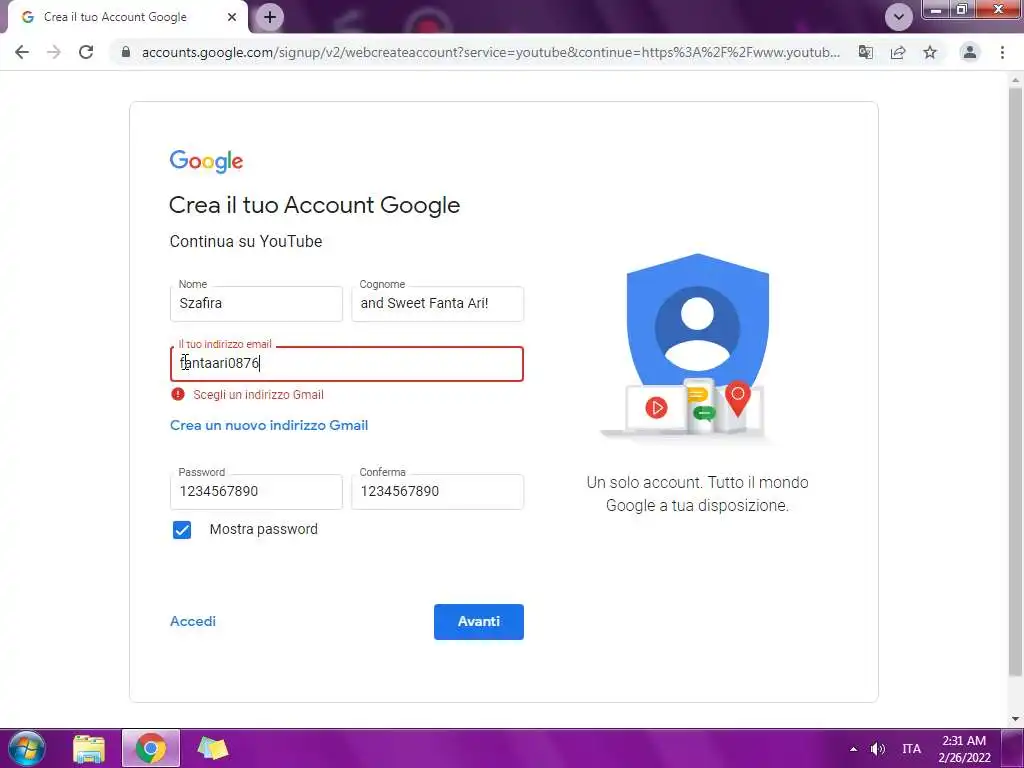Share this page icon
The width and height of the screenshot is (1024, 768).
[x=898, y=52]
